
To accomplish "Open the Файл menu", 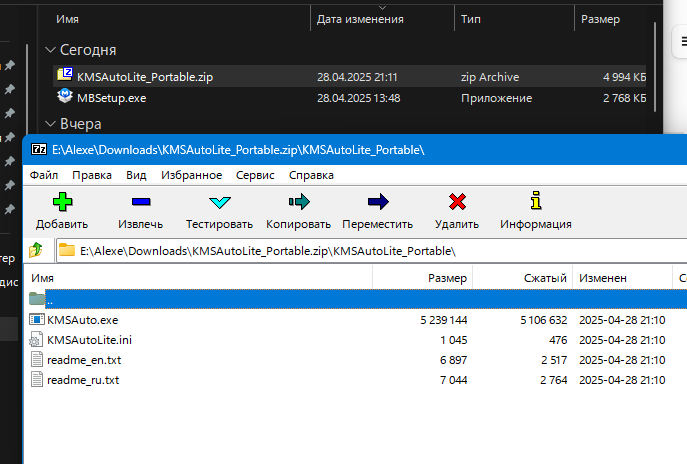I will (44, 174).
